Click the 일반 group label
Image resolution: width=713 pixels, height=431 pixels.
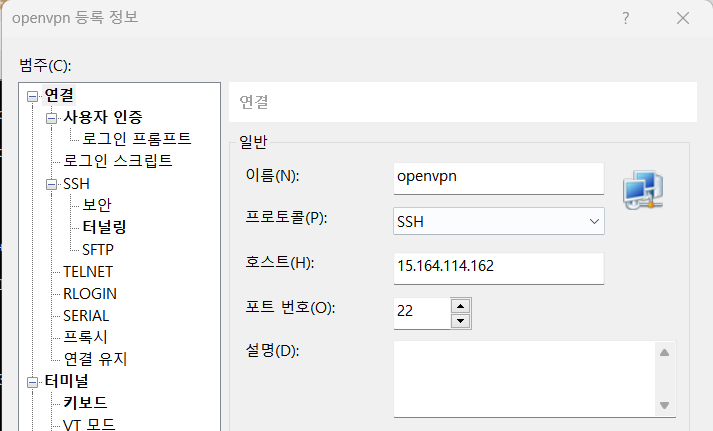pos(253,142)
